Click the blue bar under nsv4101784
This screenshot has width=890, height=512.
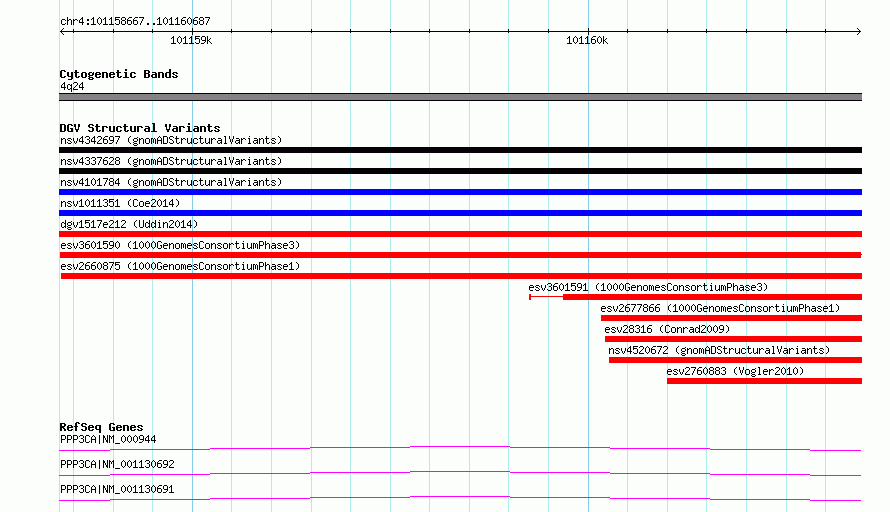[460, 192]
